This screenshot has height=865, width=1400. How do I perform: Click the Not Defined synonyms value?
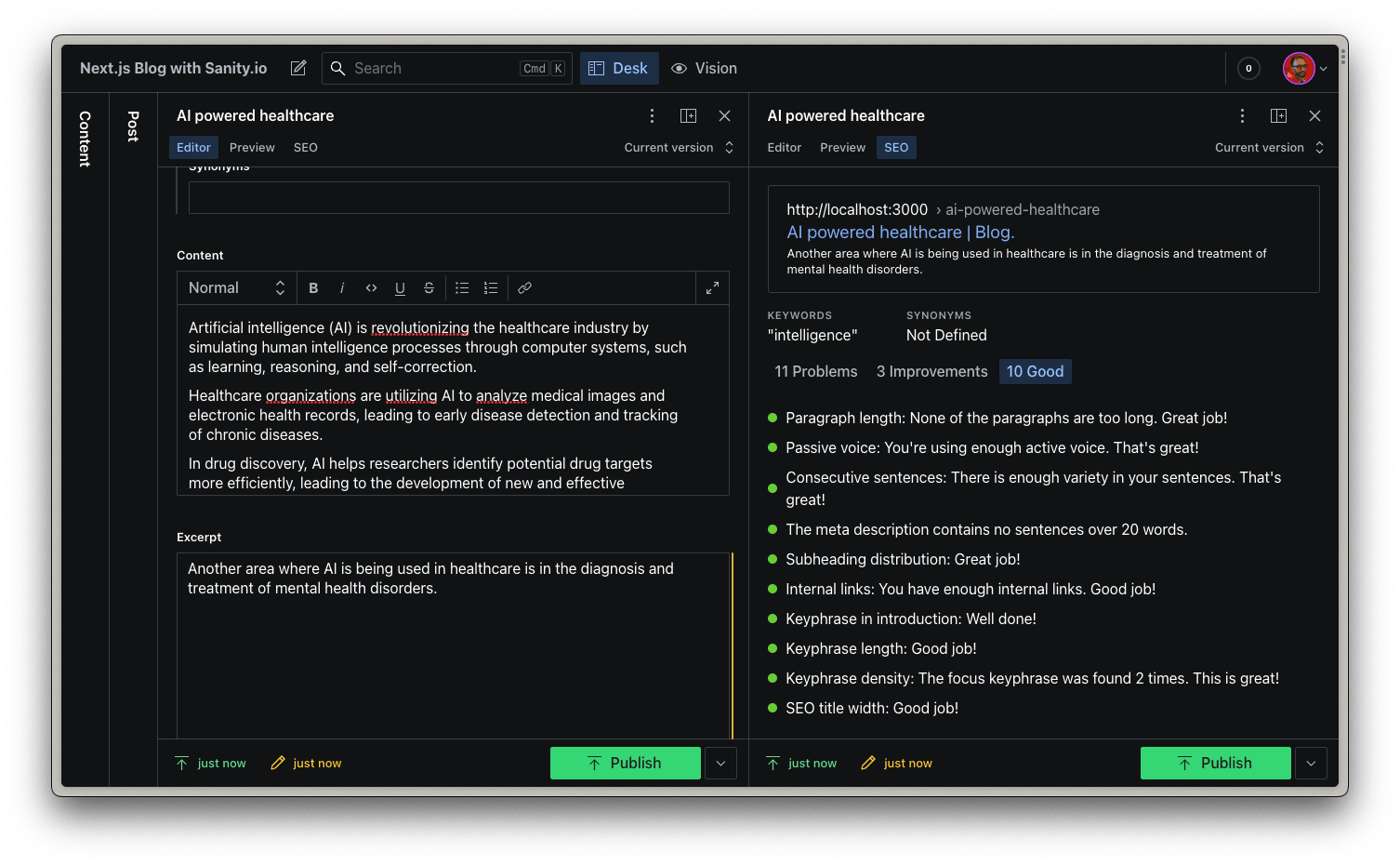[946, 335]
